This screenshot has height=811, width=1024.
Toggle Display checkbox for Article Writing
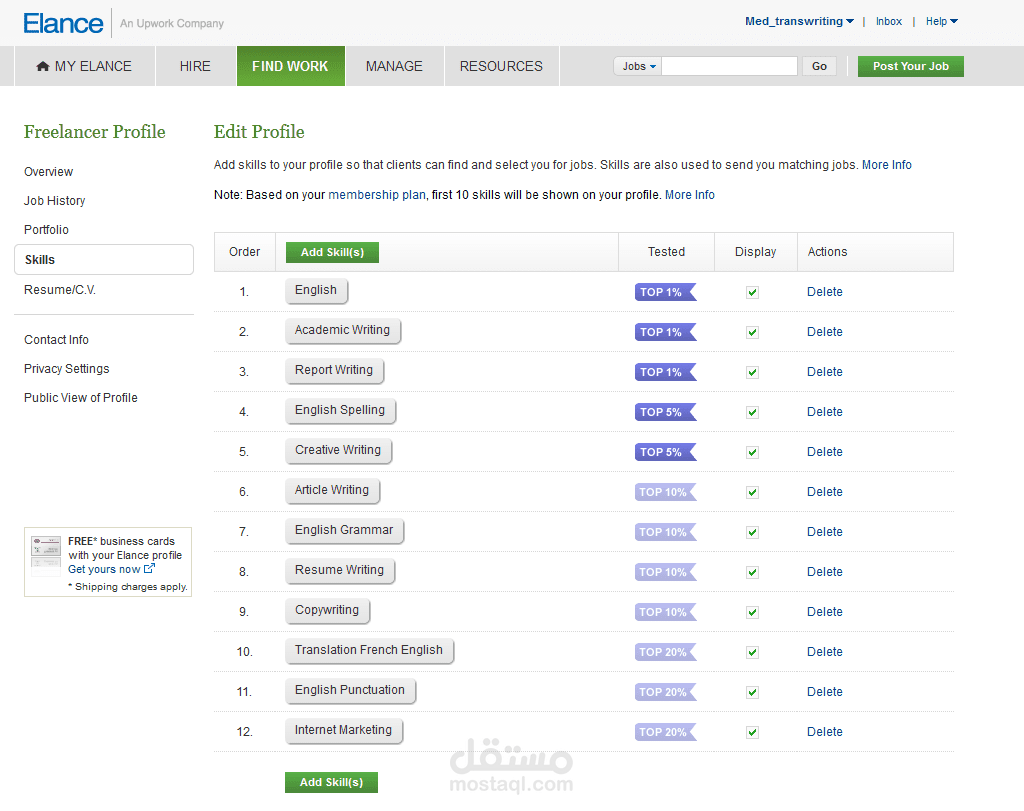pyautogui.click(x=752, y=492)
